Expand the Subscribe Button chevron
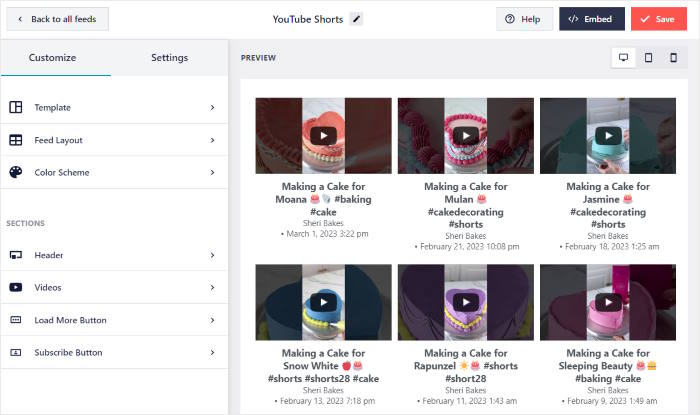Screen dimensions: 700x415 pyautogui.click(x=212, y=353)
